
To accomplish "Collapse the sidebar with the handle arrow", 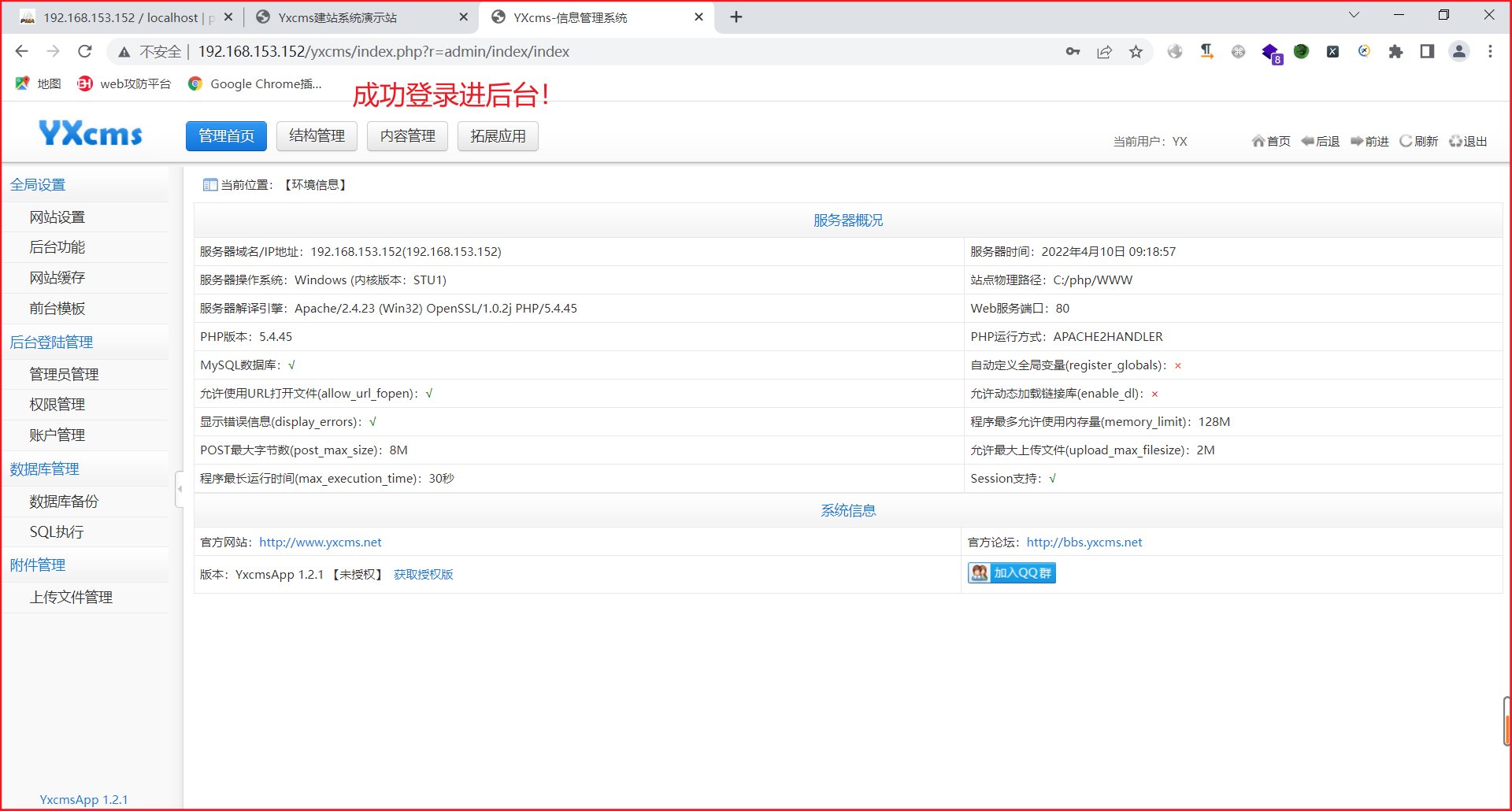I will [x=180, y=489].
